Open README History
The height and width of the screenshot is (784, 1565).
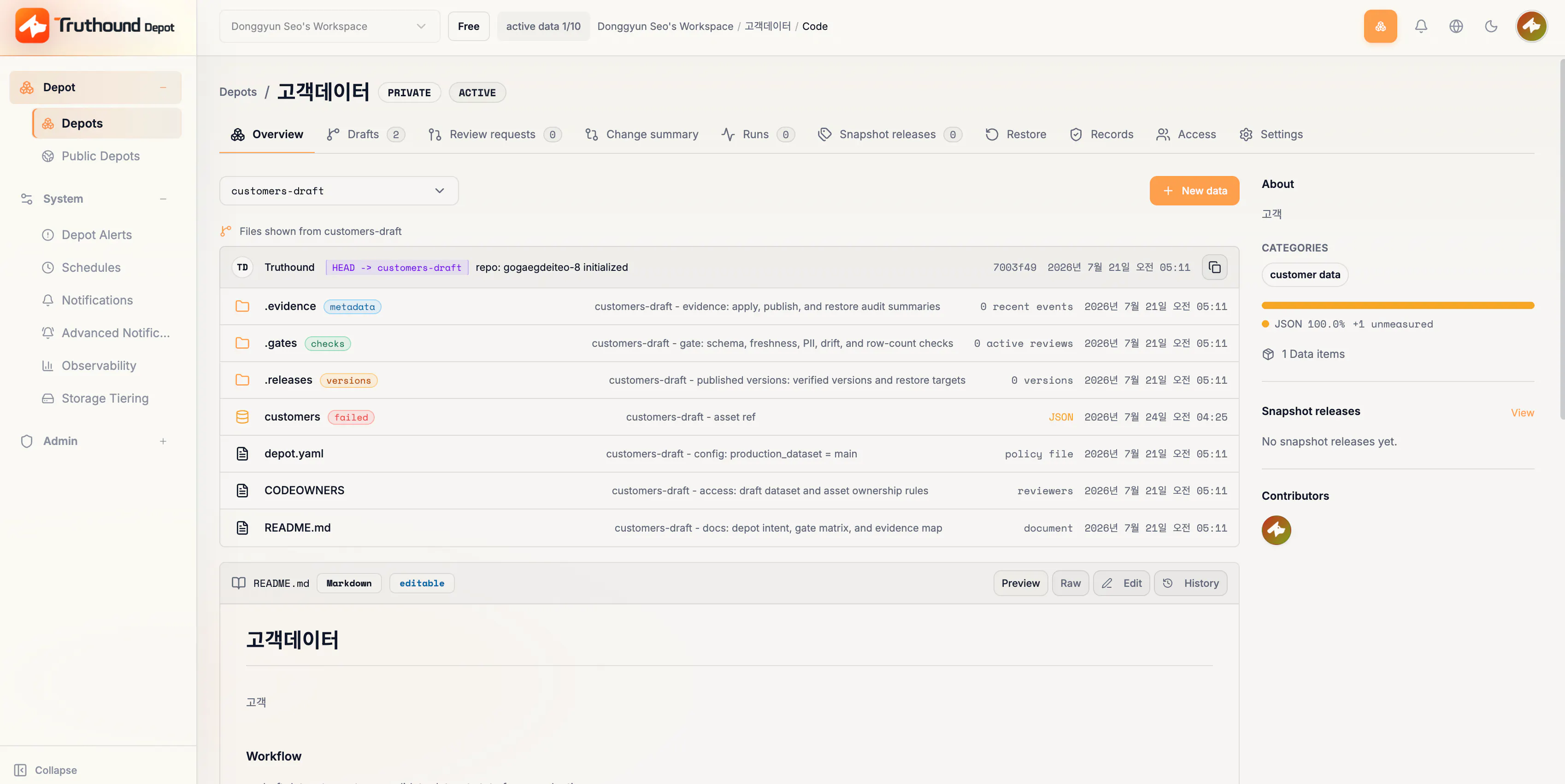tap(1190, 583)
